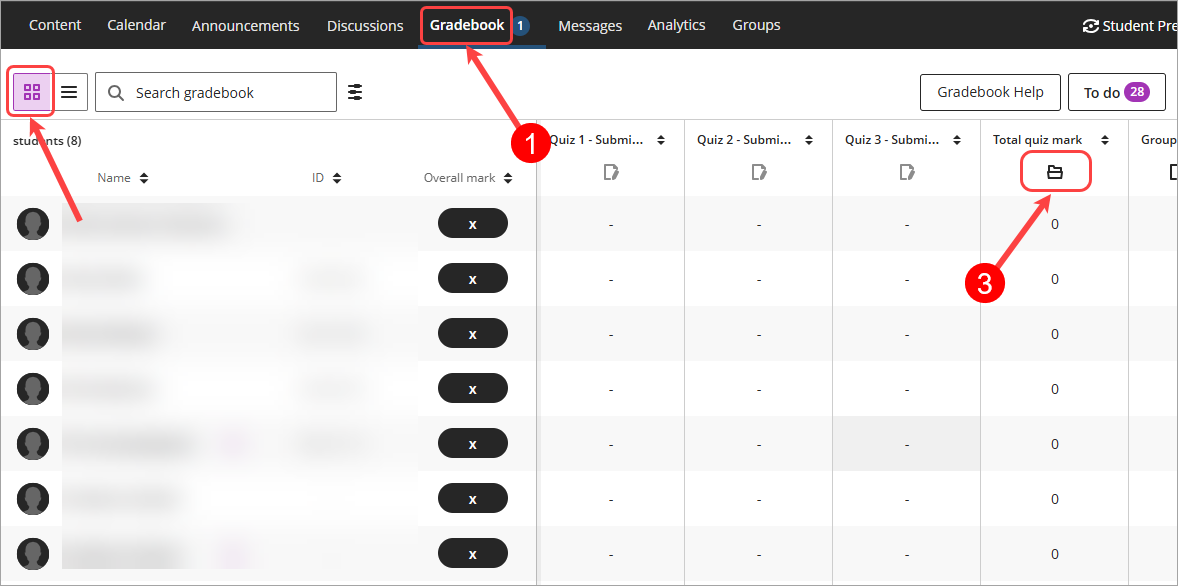Click the Quiz 1 submission type icon

612,173
